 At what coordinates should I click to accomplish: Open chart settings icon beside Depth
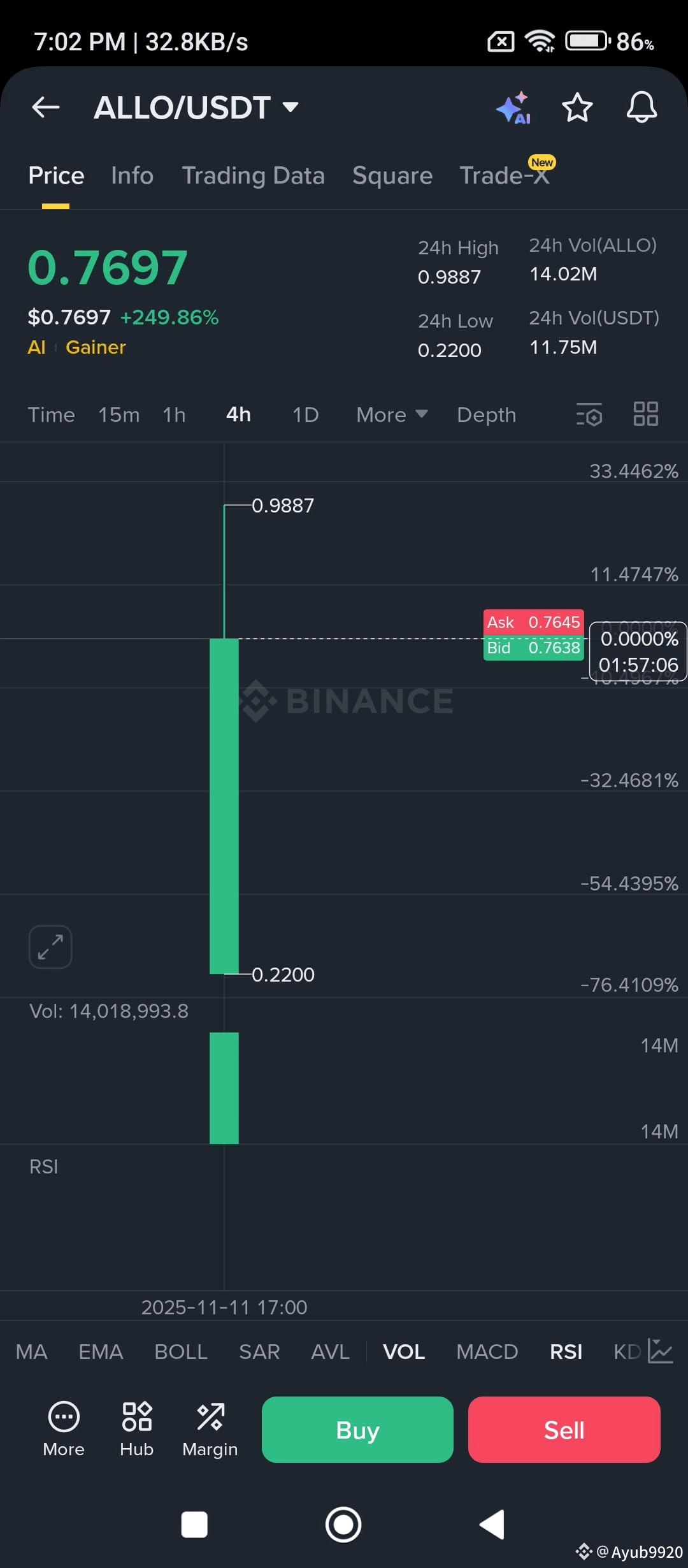(589, 414)
